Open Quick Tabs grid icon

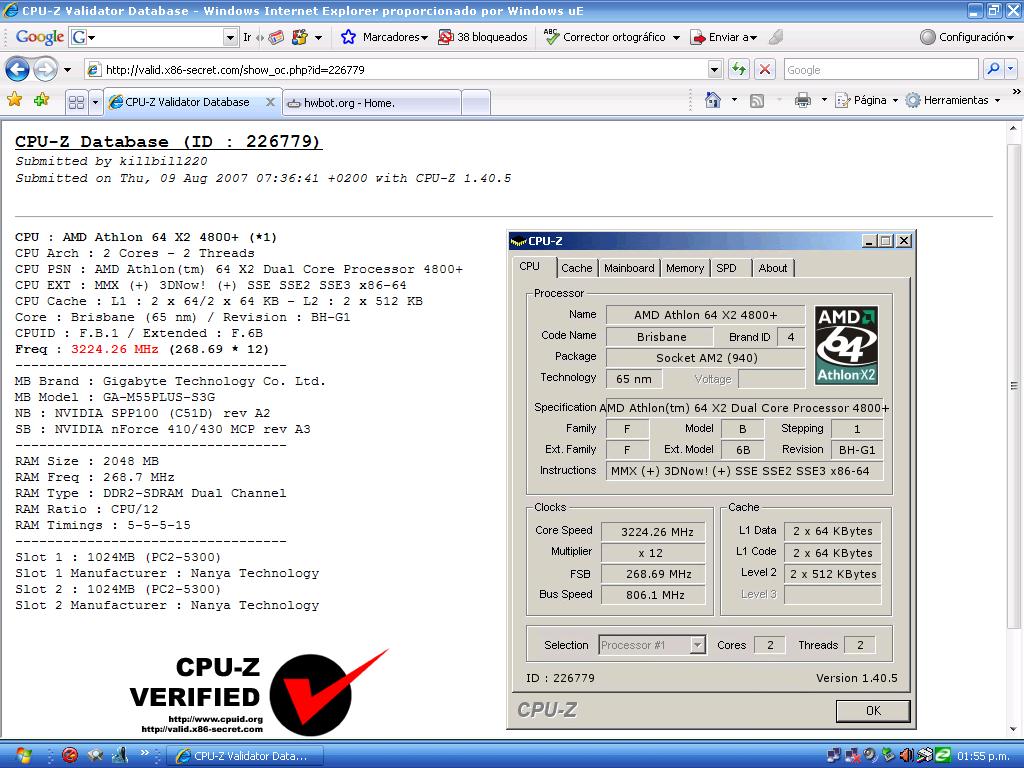76,102
